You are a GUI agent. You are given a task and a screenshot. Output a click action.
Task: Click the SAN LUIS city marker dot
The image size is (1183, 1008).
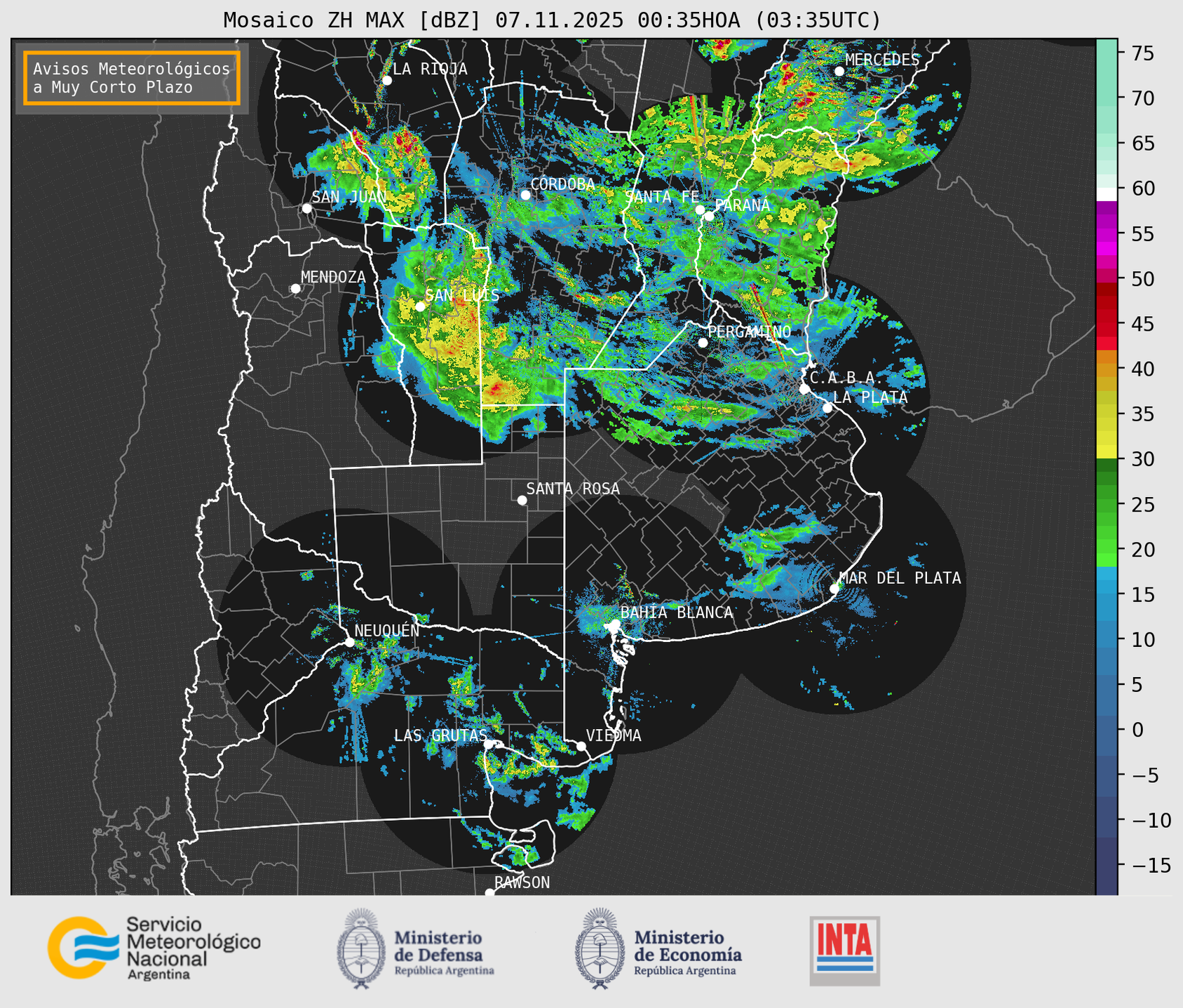(x=420, y=306)
